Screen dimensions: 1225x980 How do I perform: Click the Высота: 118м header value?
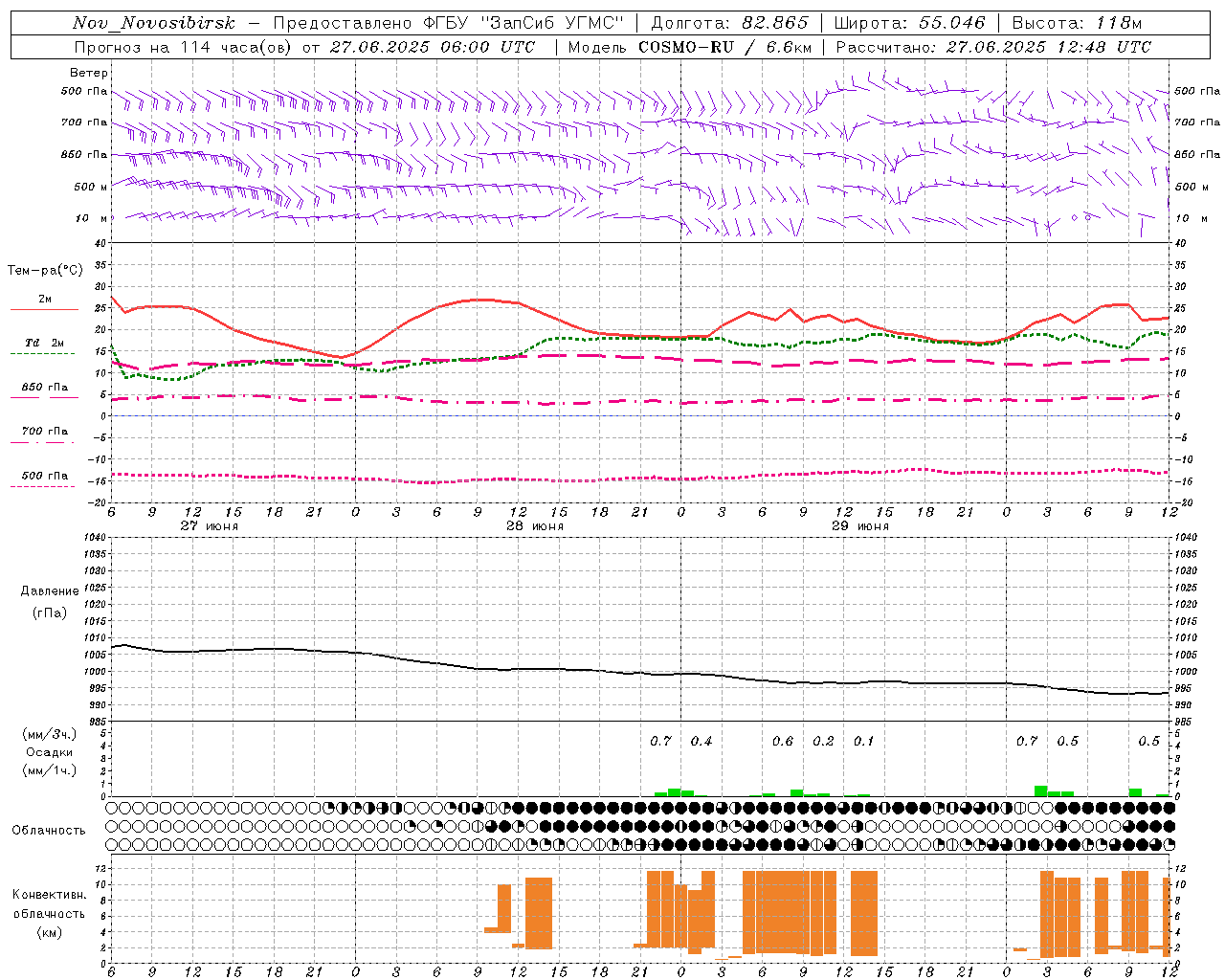1077,23
